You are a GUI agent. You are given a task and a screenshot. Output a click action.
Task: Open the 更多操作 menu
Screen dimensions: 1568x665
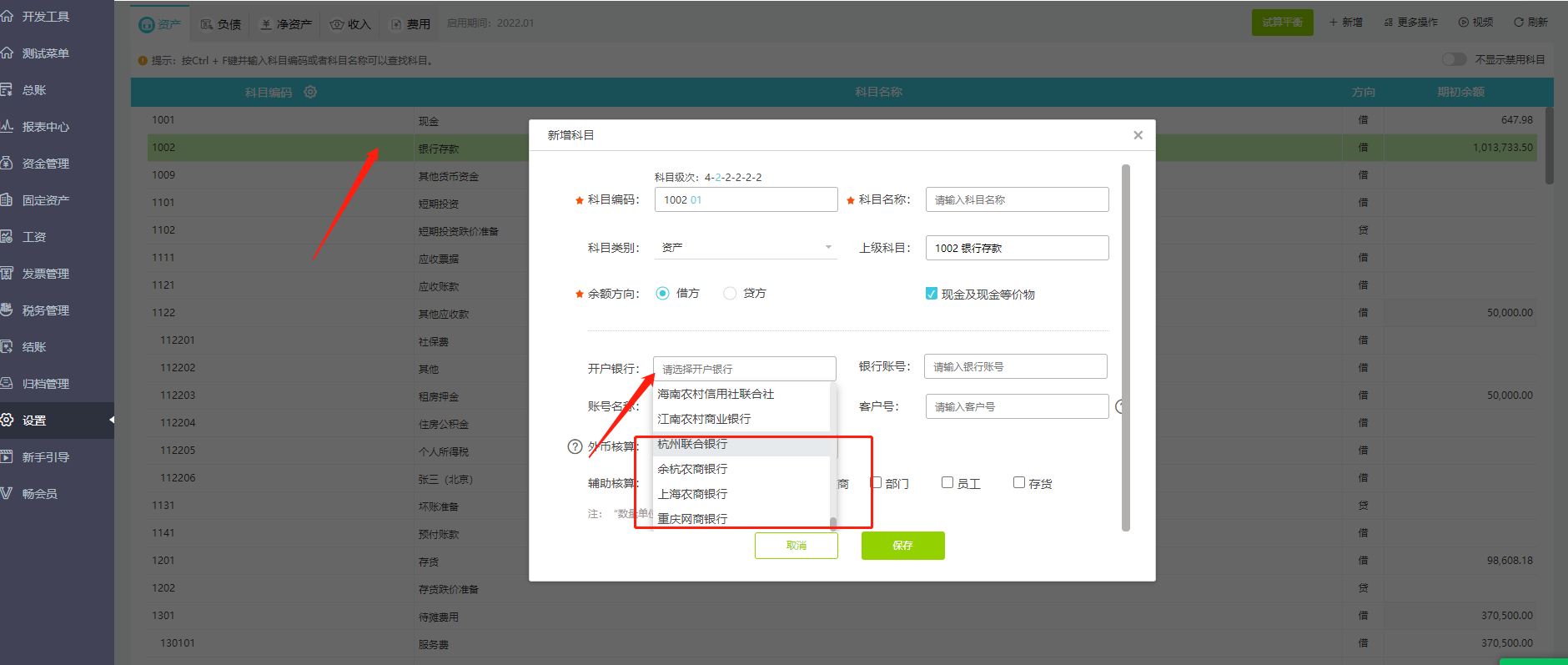coord(1411,23)
